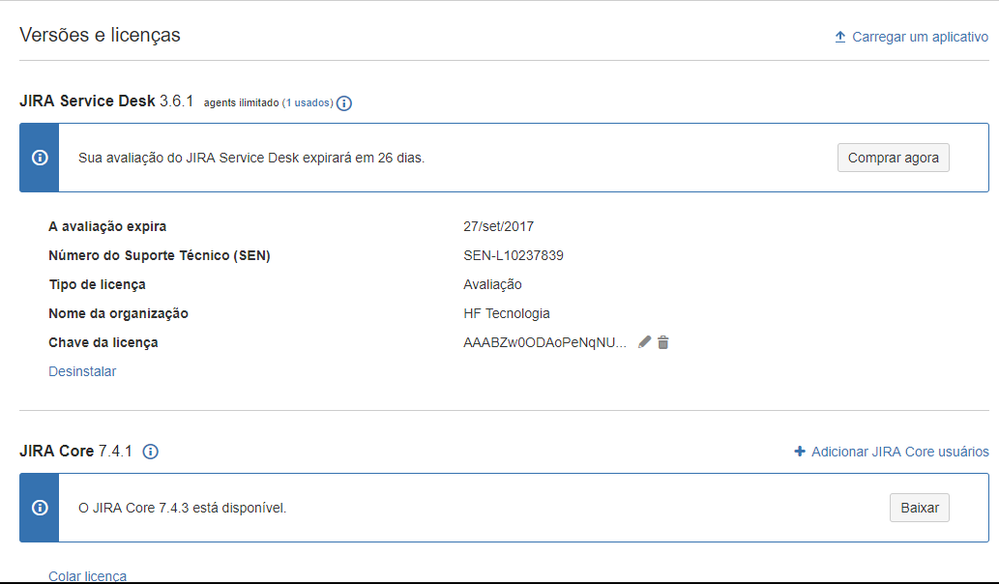Click plus icon for adding JIRA Core users

point(800,452)
